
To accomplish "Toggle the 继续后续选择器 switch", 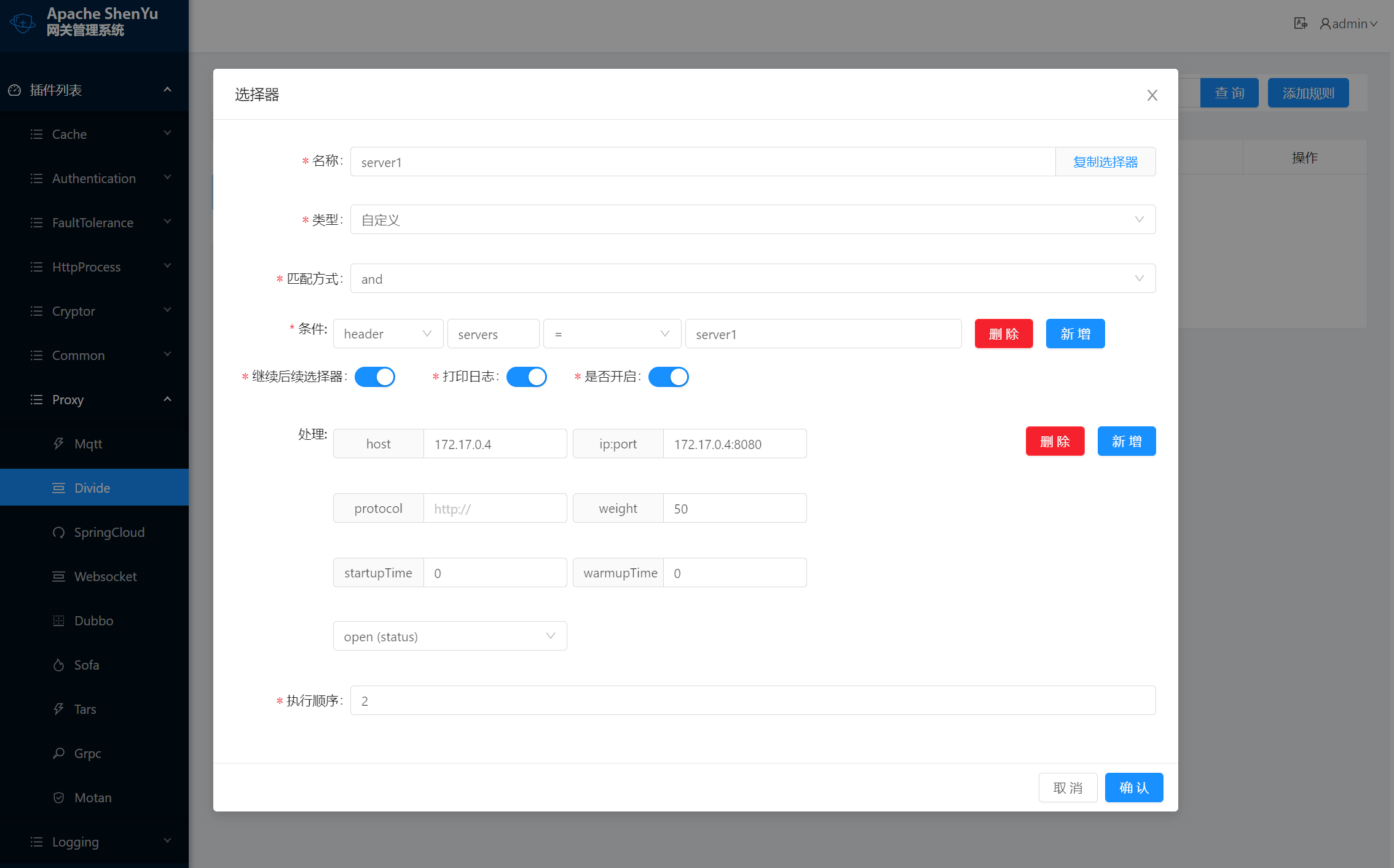I will coord(374,377).
